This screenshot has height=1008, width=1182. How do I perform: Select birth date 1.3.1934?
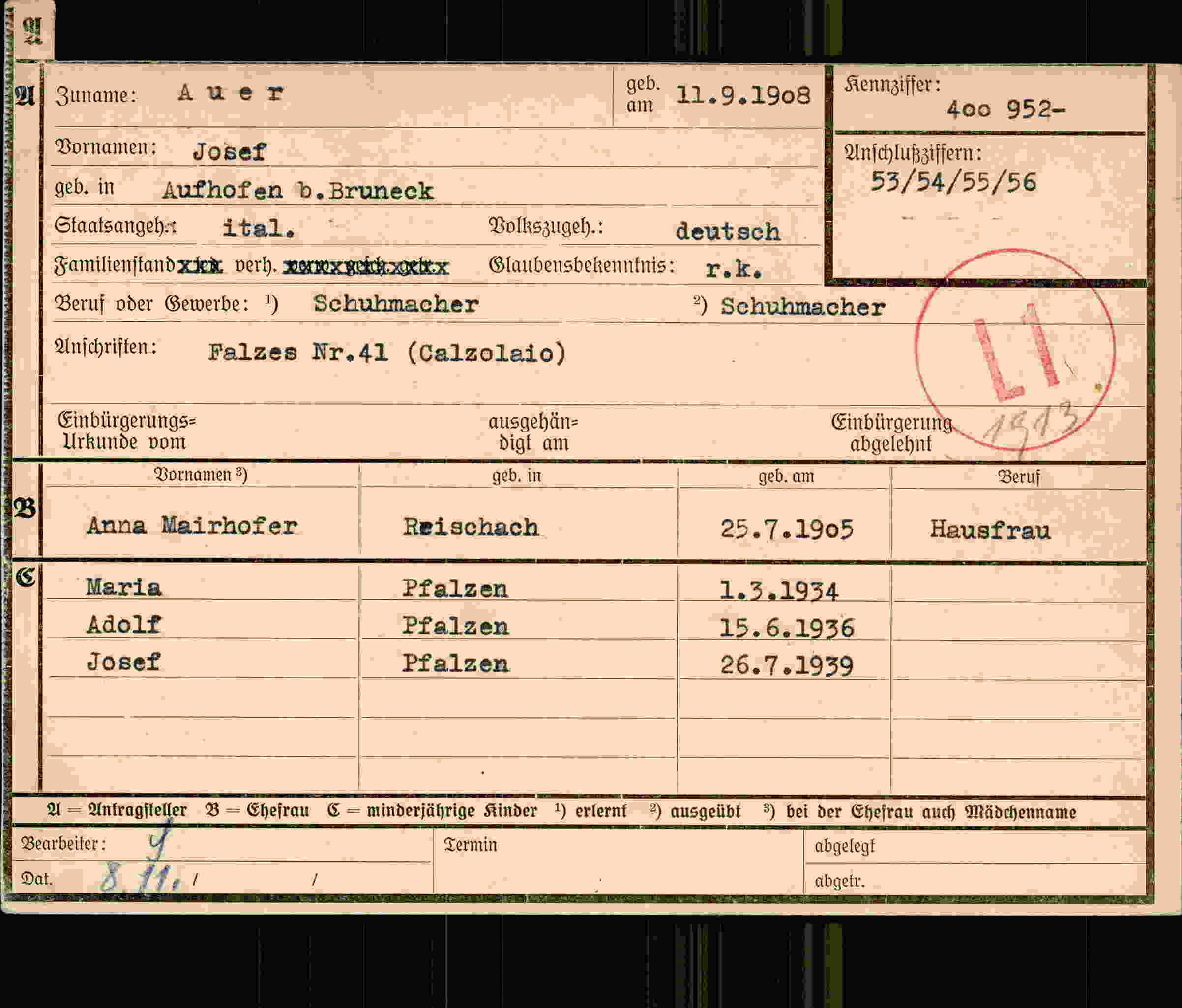point(779,591)
